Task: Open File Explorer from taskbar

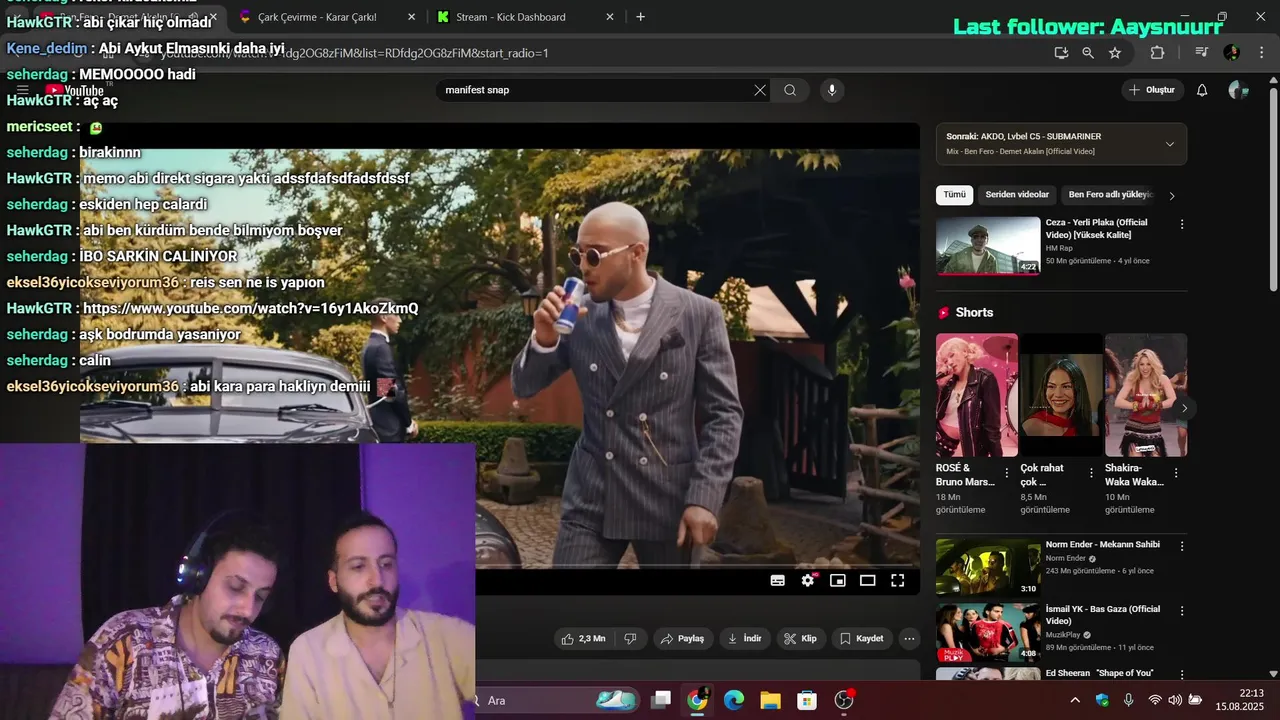Action: coord(770,700)
